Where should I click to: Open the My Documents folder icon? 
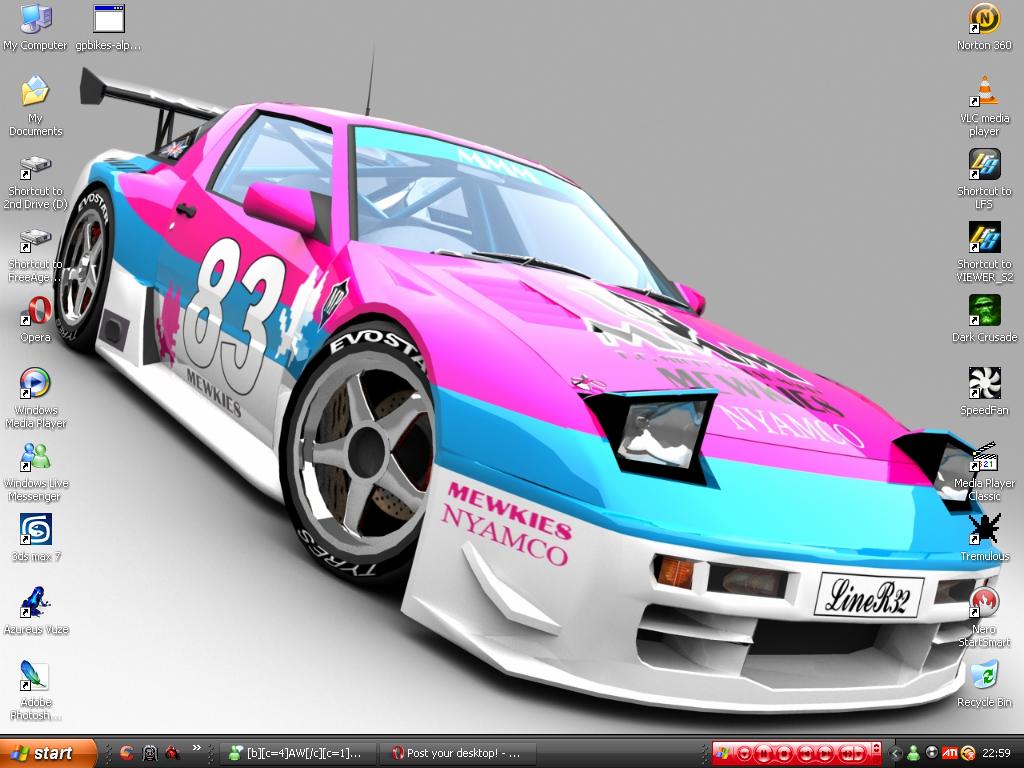(35, 106)
